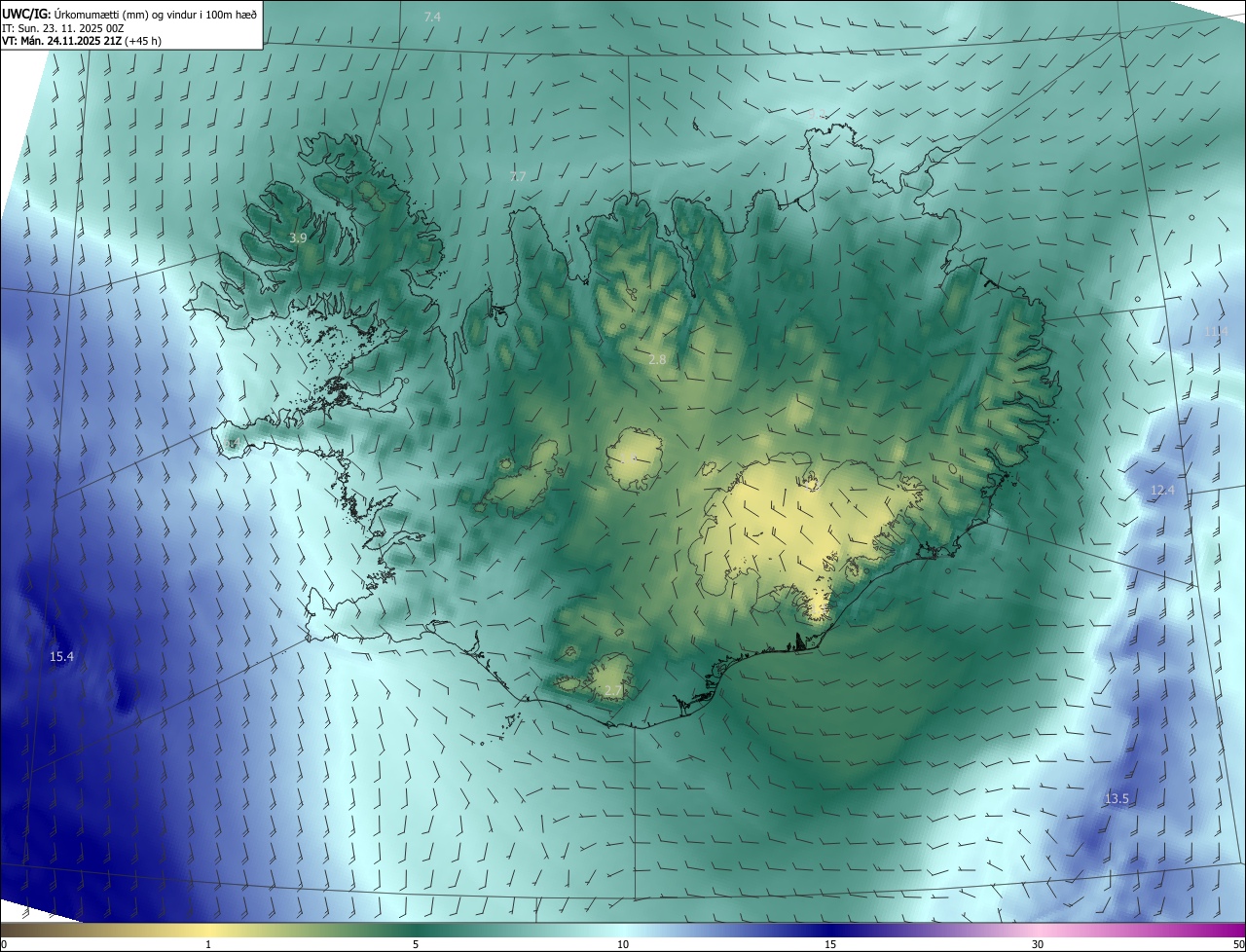Click the 15.4 value label on the map
1246x952 pixels.
pyautogui.click(x=61, y=657)
